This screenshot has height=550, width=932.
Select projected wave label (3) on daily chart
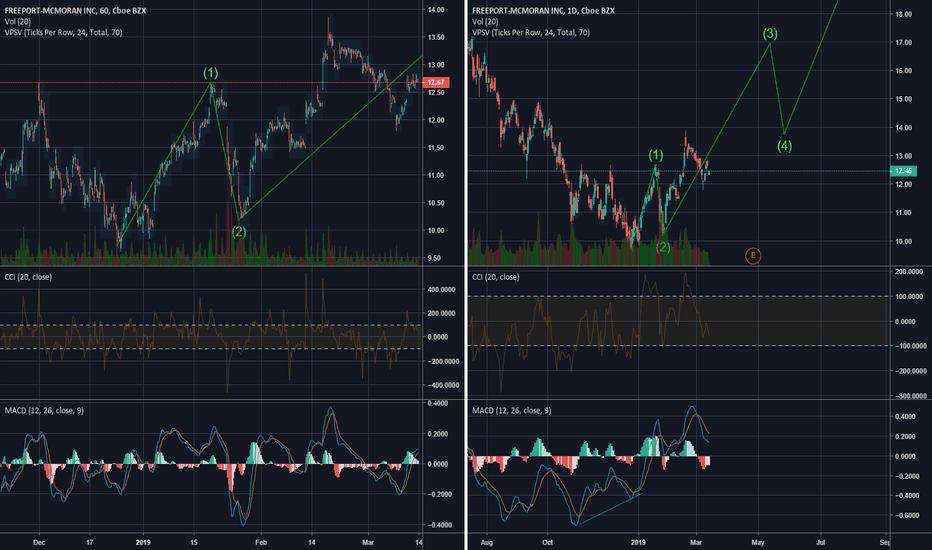(770, 33)
